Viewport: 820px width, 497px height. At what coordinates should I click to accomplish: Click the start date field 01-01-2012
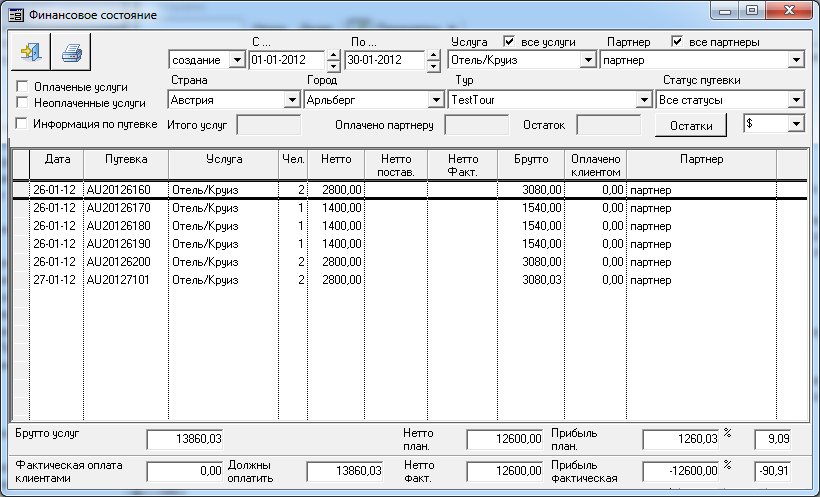point(285,60)
